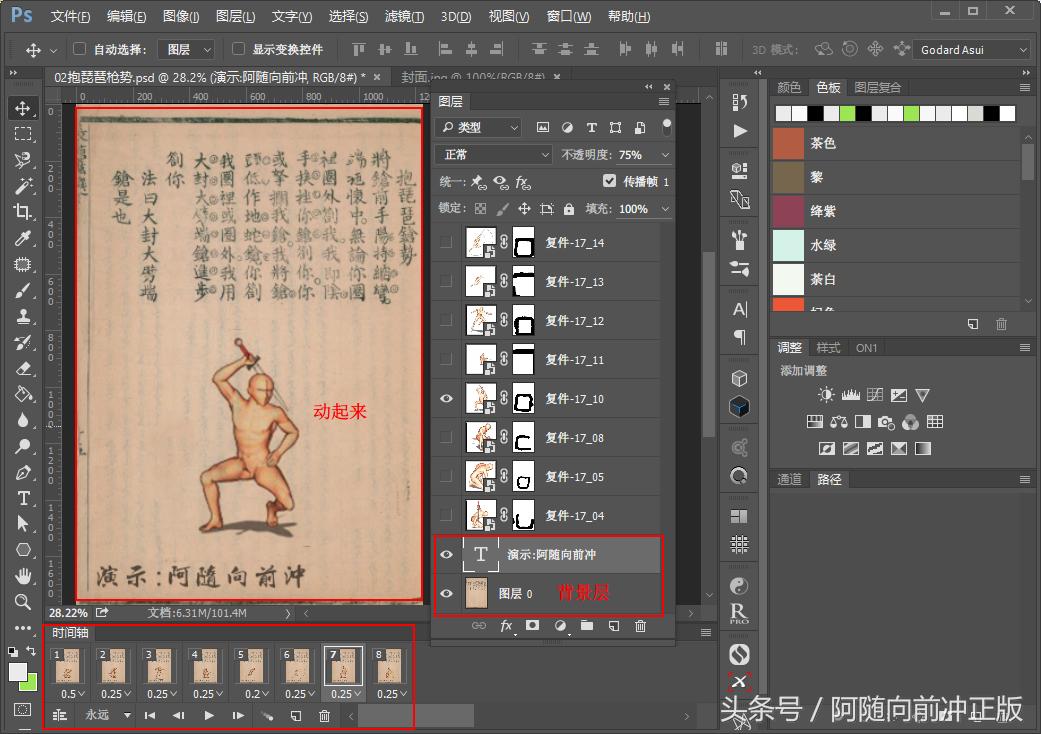Screen dimensions: 1041x734
Task: Select frame 3 in the animation timeline
Action: 158,668
